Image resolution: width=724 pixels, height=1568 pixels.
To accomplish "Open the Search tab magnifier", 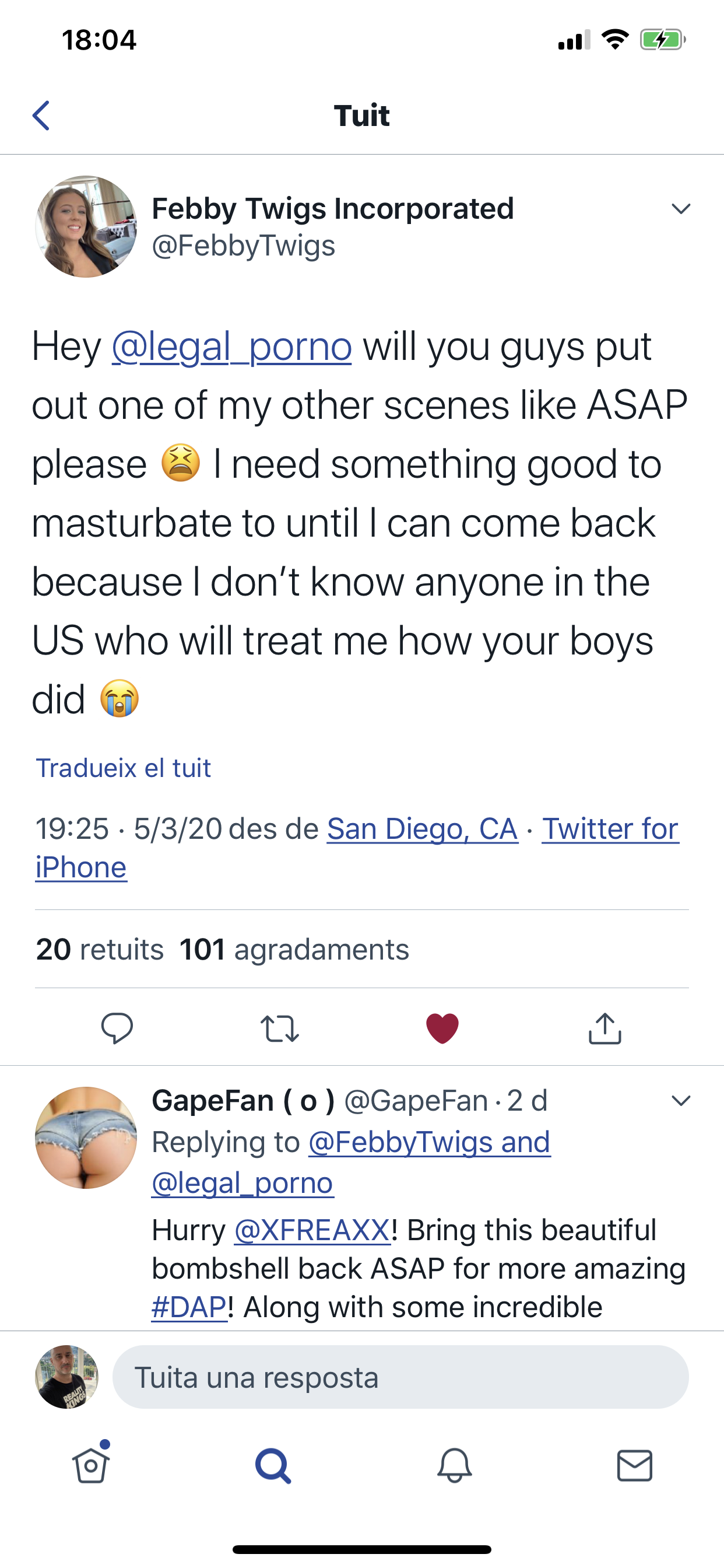I will click(273, 1466).
